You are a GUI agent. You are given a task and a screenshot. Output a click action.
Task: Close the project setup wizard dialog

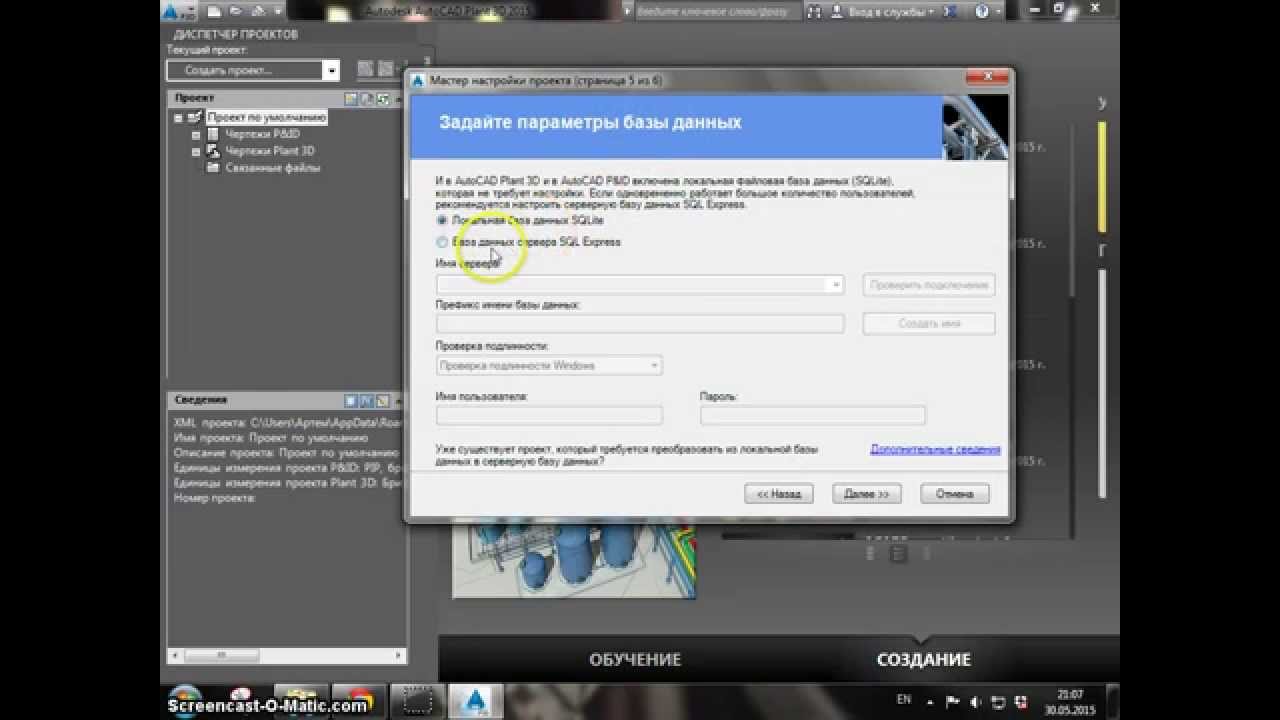(x=987, y=78)
